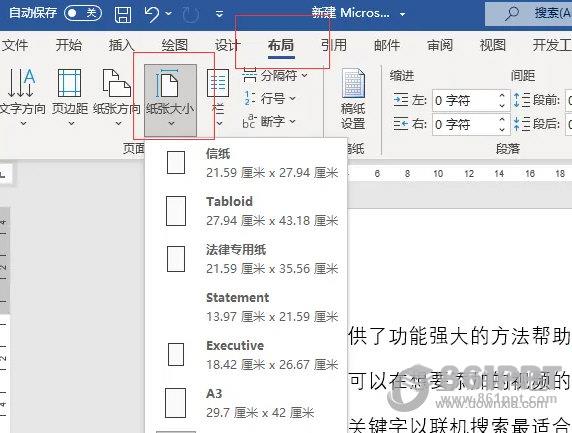Open the 栏 columns tool

pyautogui.click(x=218, y=98)
